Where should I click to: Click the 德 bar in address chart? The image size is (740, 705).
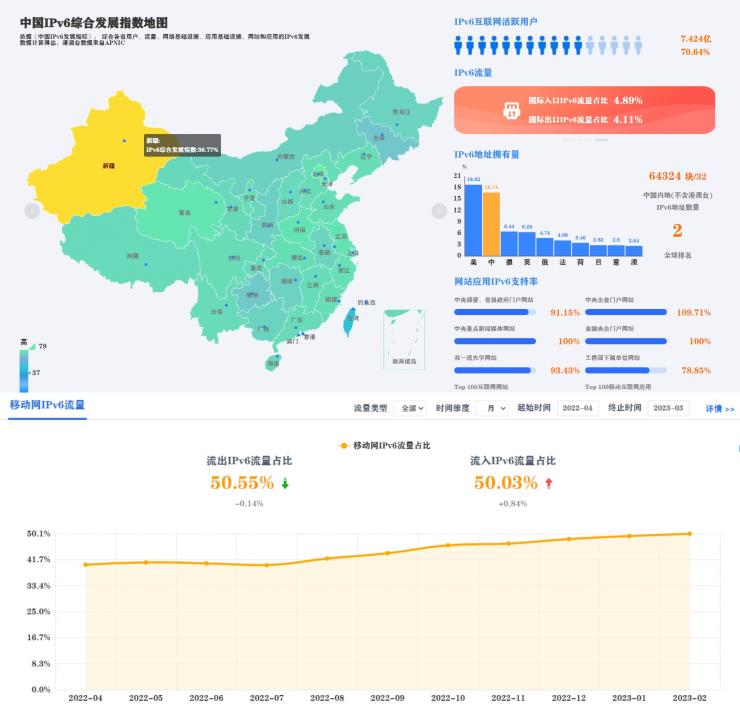(509, 243)
